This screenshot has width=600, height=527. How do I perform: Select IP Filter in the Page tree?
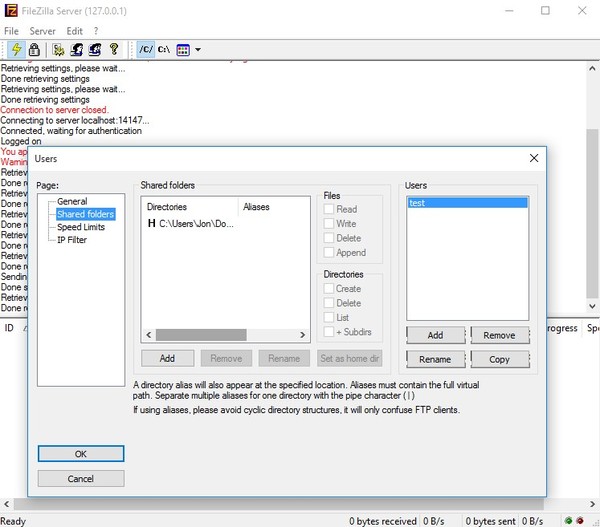74,240
